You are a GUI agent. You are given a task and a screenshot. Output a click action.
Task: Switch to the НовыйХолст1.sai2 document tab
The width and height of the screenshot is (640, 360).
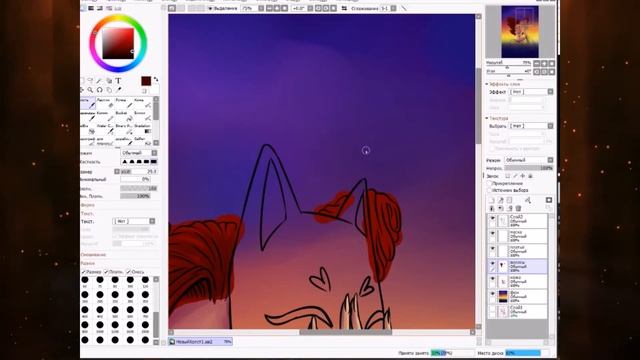(201, 342)
